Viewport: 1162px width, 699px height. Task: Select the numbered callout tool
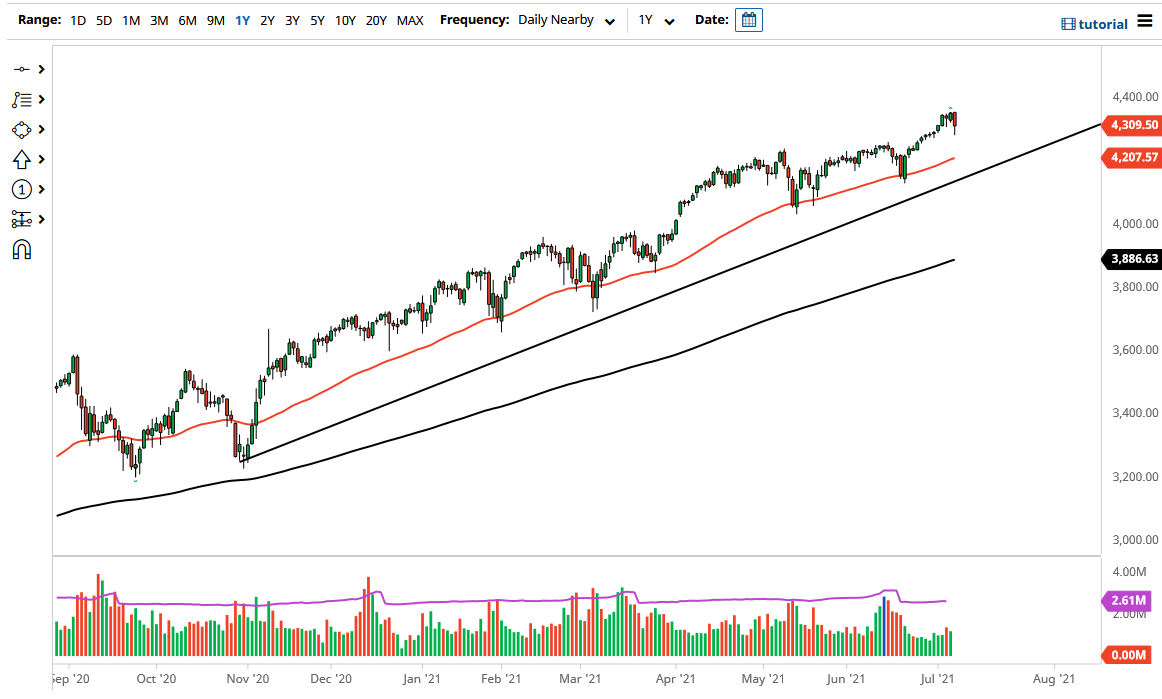23,189
